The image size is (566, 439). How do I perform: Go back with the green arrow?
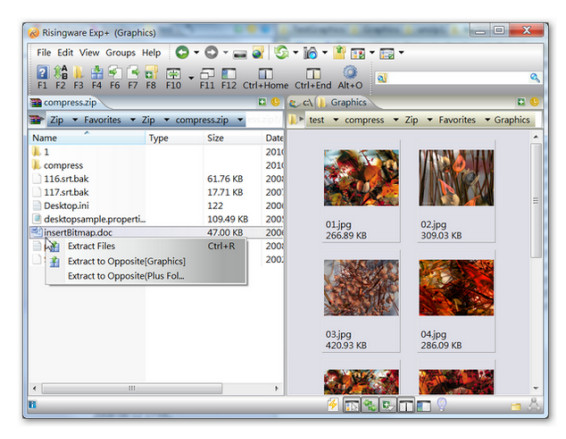click(x=182, y=53)
